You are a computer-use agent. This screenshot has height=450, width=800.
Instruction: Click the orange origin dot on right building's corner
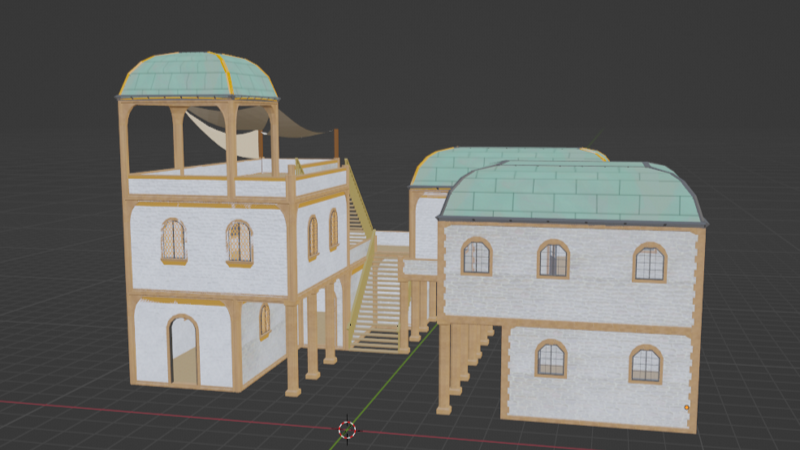point(686,407)
